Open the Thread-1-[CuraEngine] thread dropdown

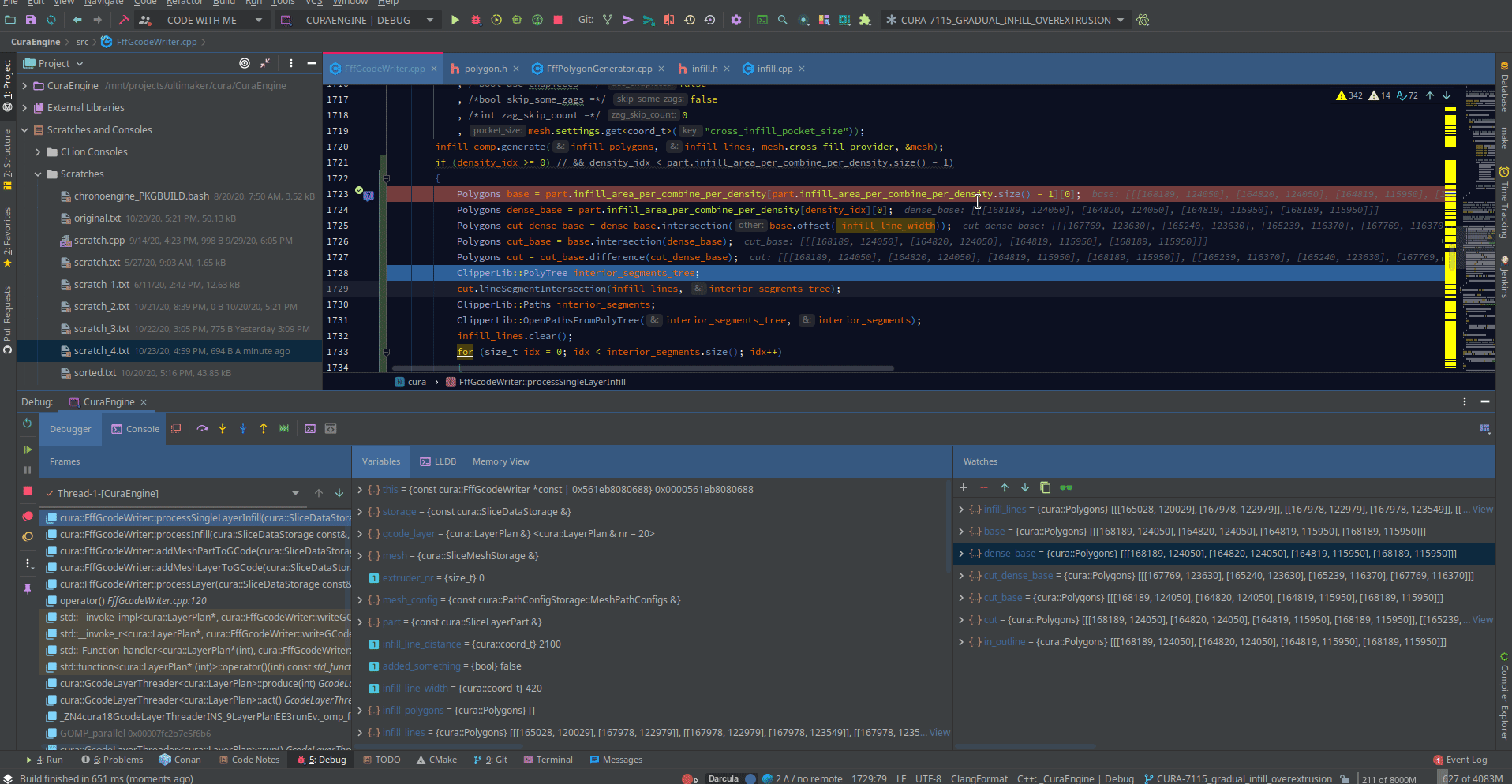point(172,493)
